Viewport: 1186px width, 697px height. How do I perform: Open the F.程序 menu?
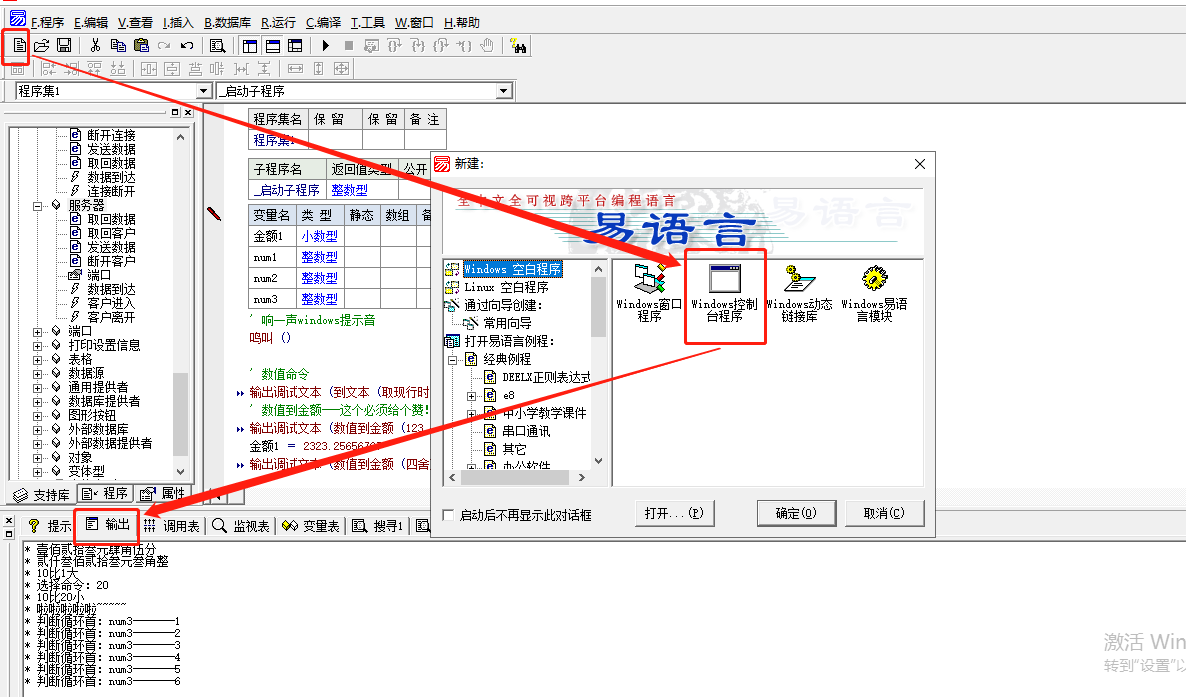coord(48,23)
